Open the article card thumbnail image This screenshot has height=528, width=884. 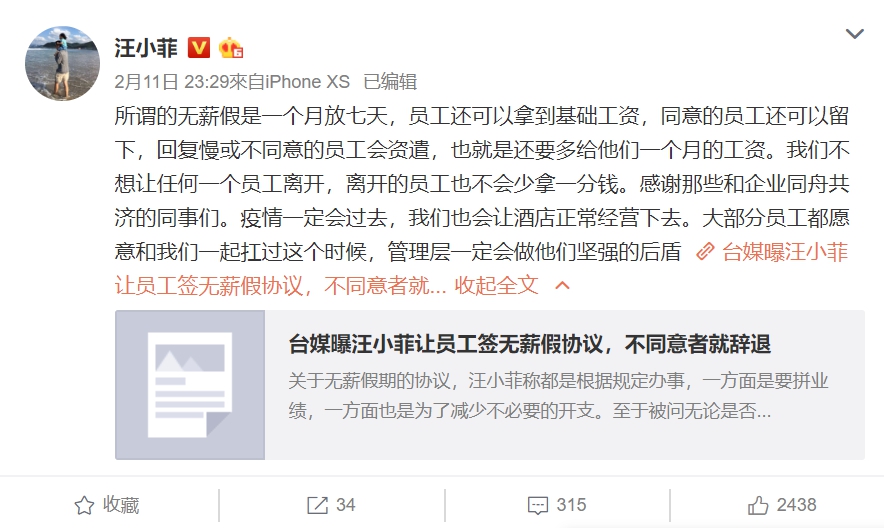(x=190, y=385)
